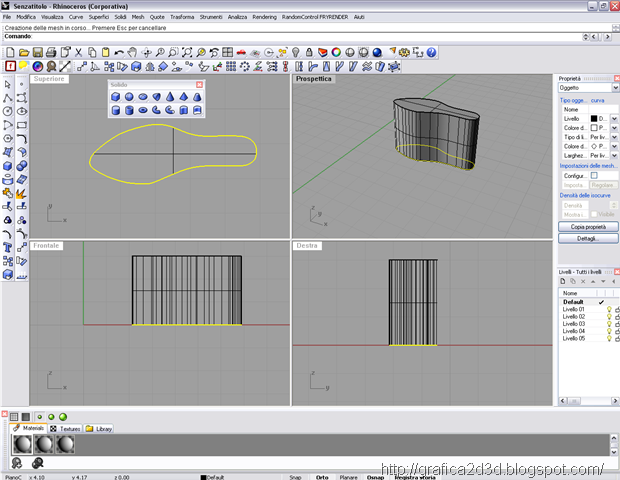Open the Tipo di linea dropdown arrow
This screenshot has width=620, height=480.
[614, 137]
